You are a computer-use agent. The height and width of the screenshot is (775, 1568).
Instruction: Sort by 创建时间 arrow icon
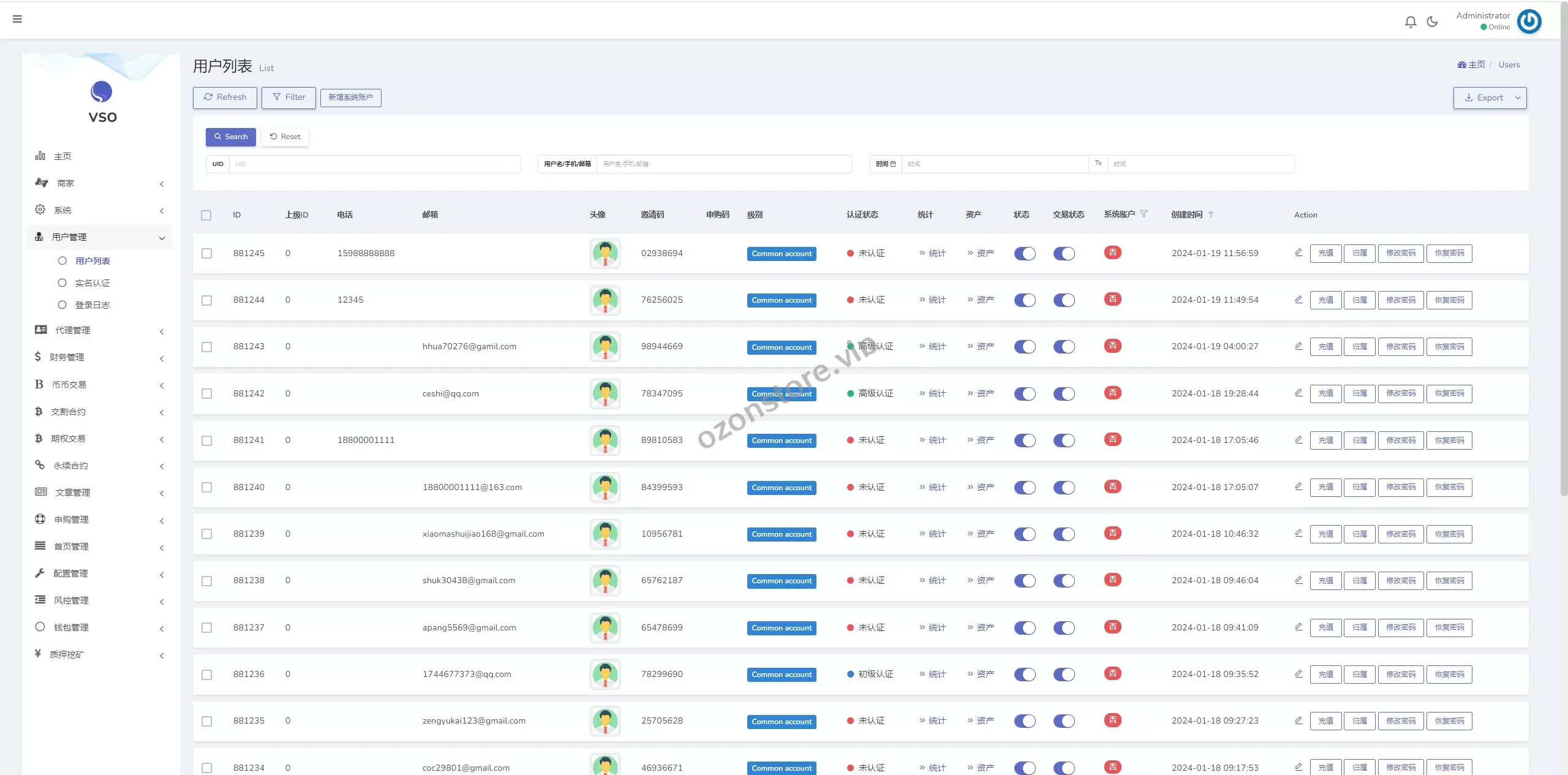[x=1211, y=214]
